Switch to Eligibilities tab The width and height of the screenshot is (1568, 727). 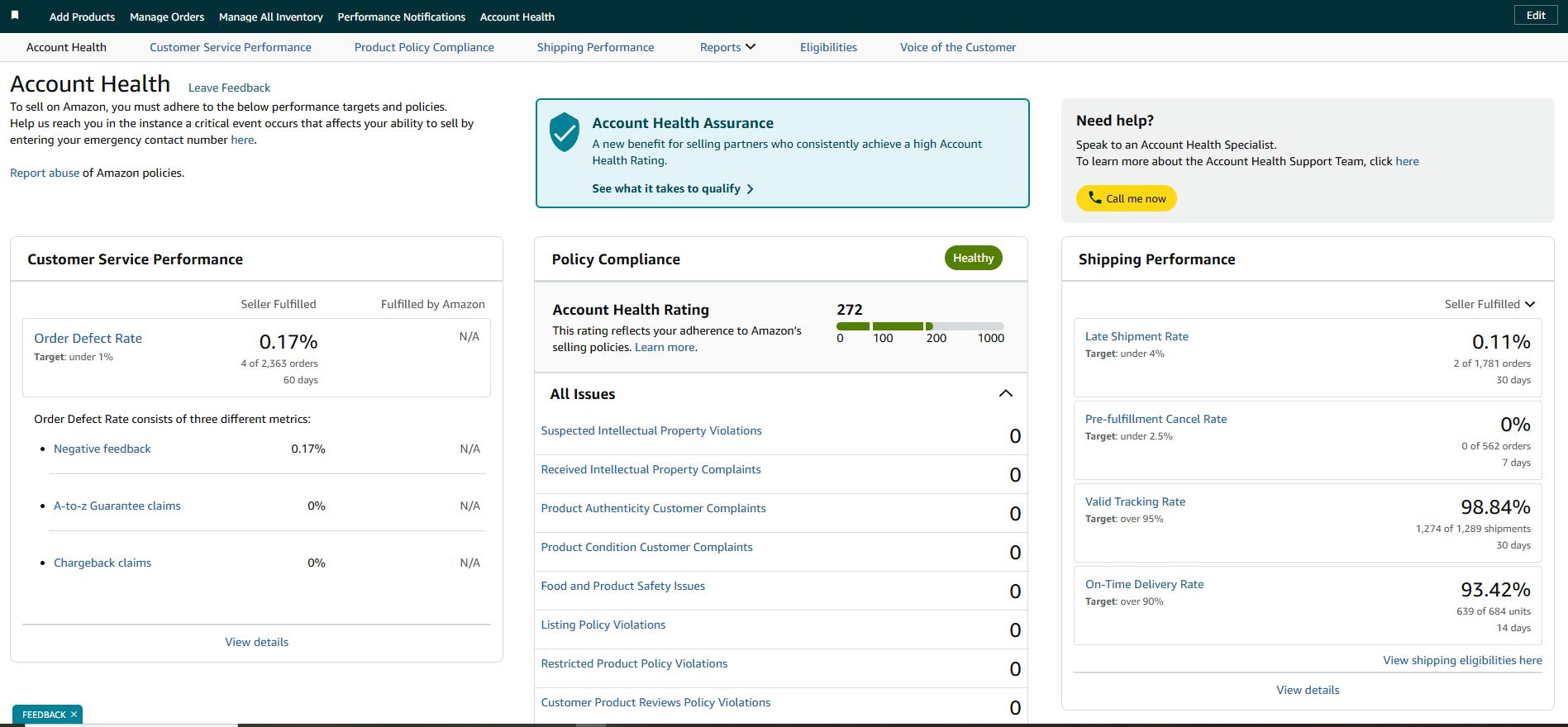coord(828,47)
